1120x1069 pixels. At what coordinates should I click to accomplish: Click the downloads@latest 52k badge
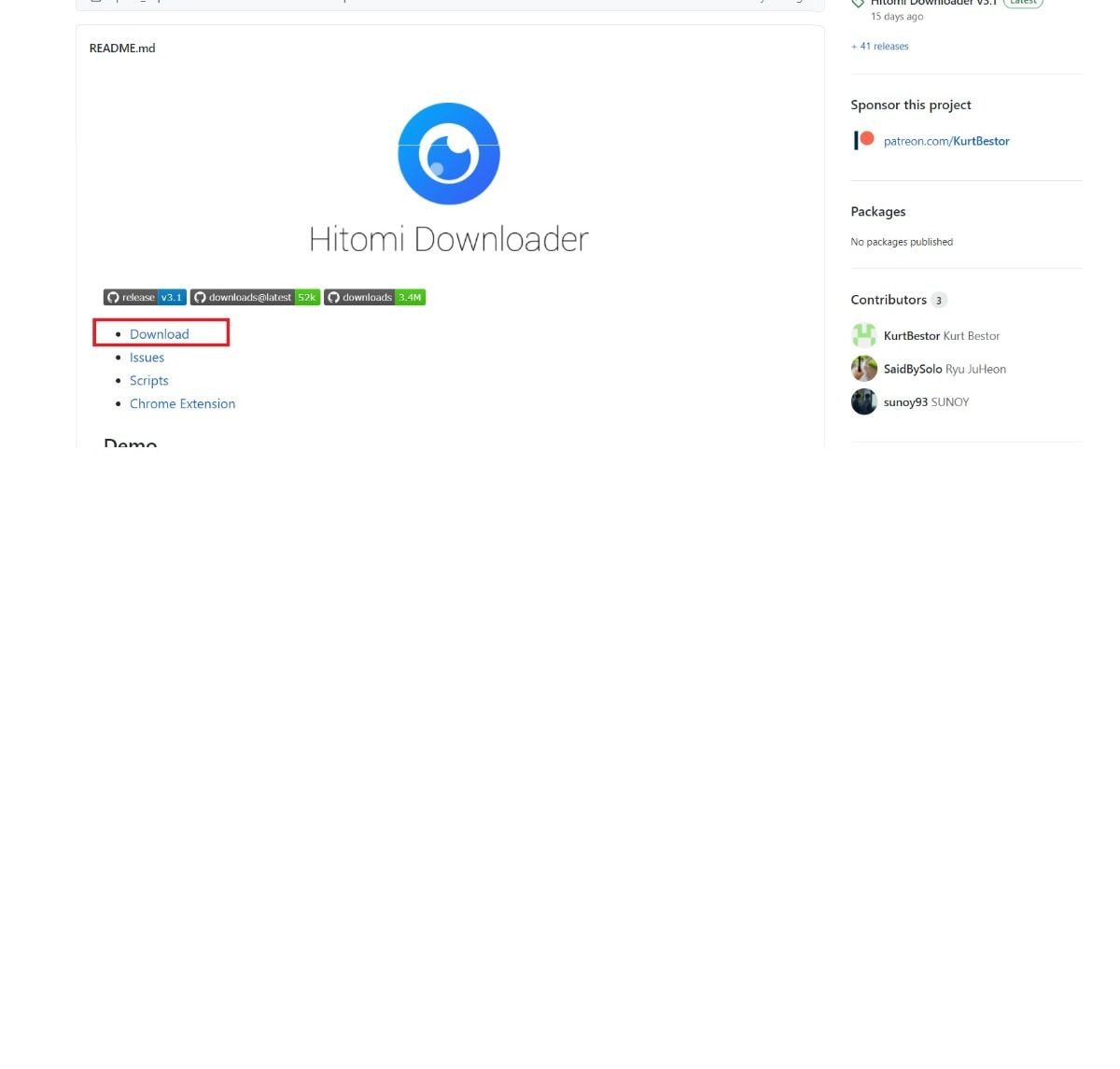click(x=255, y=297)
